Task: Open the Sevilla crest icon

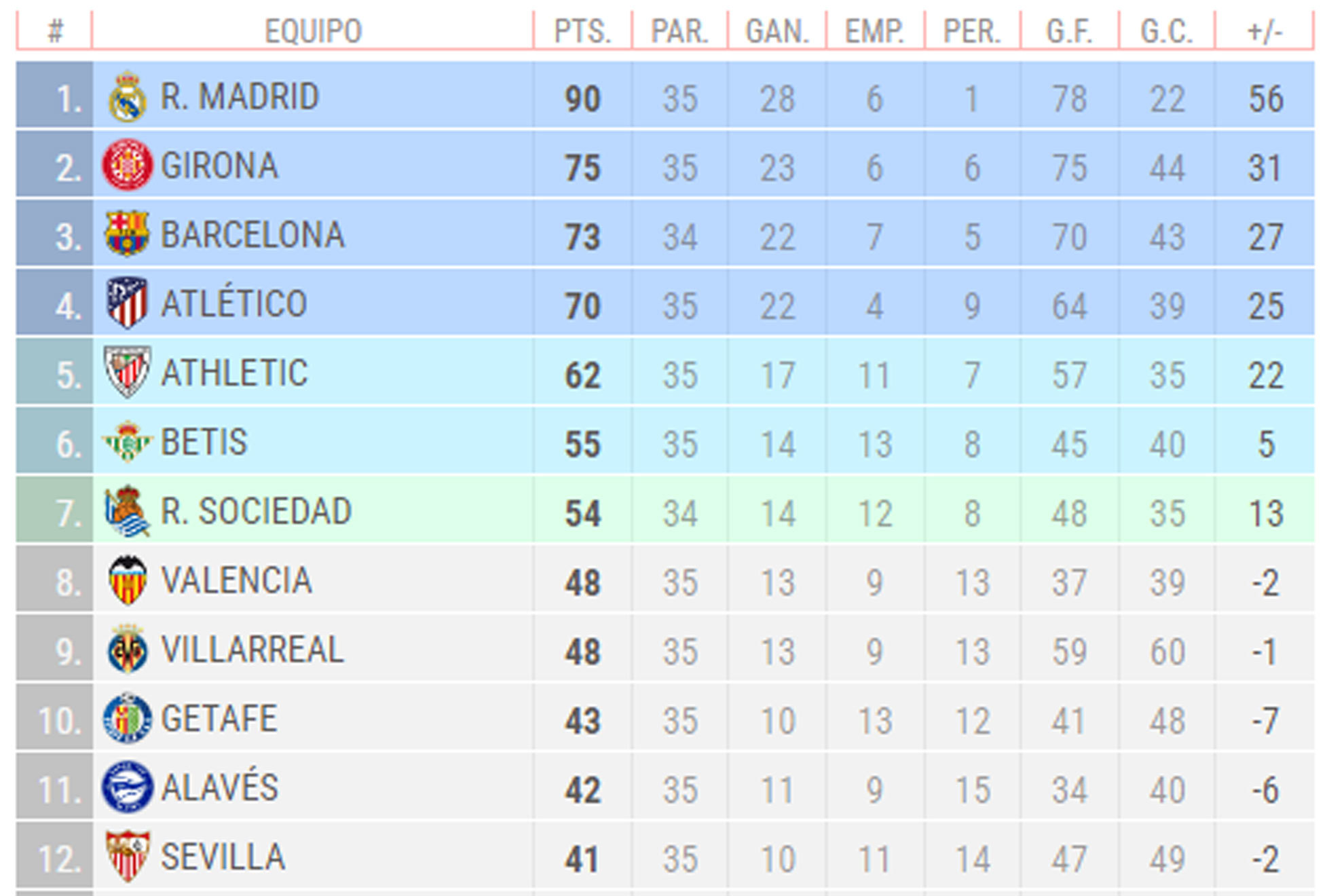Action: [128, 857]
